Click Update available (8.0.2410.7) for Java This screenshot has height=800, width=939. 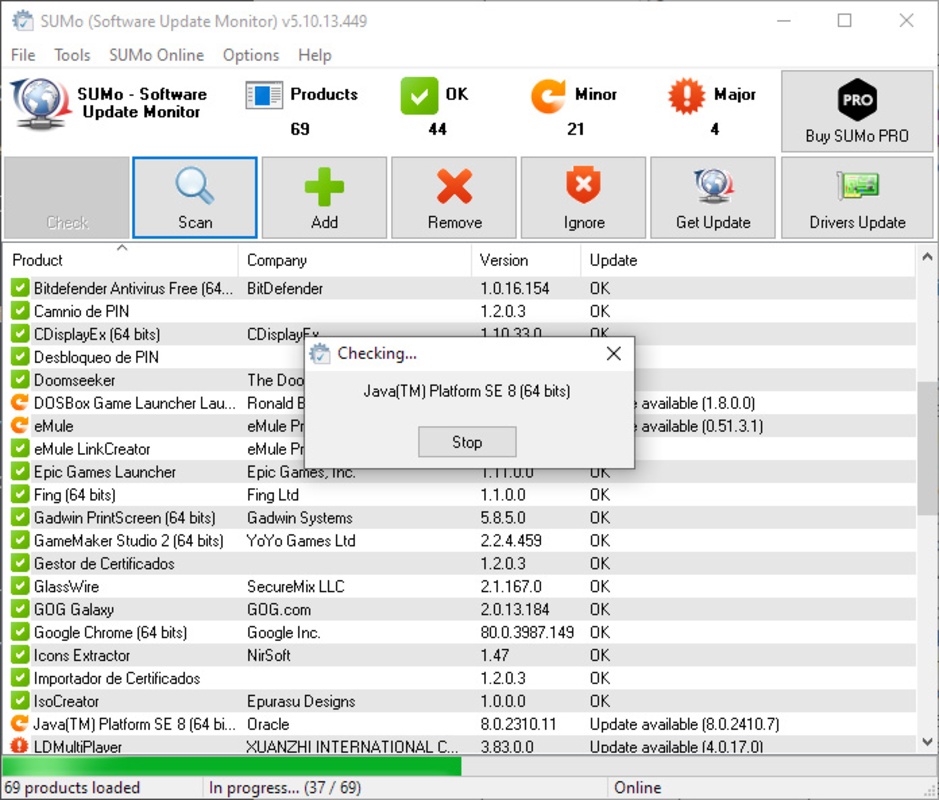click(684, 725)
